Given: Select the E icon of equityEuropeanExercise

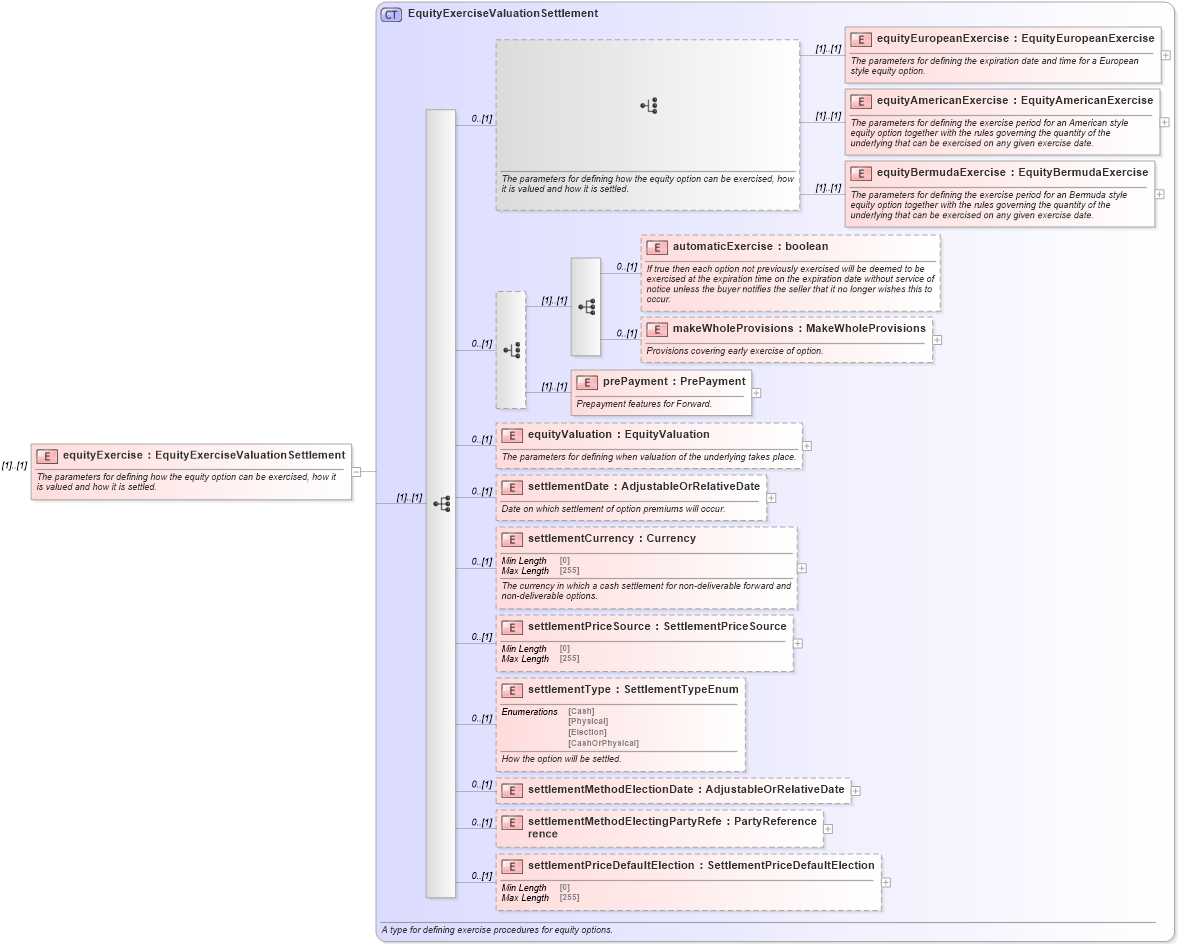Looking at the screenshot, I should 860,39.
